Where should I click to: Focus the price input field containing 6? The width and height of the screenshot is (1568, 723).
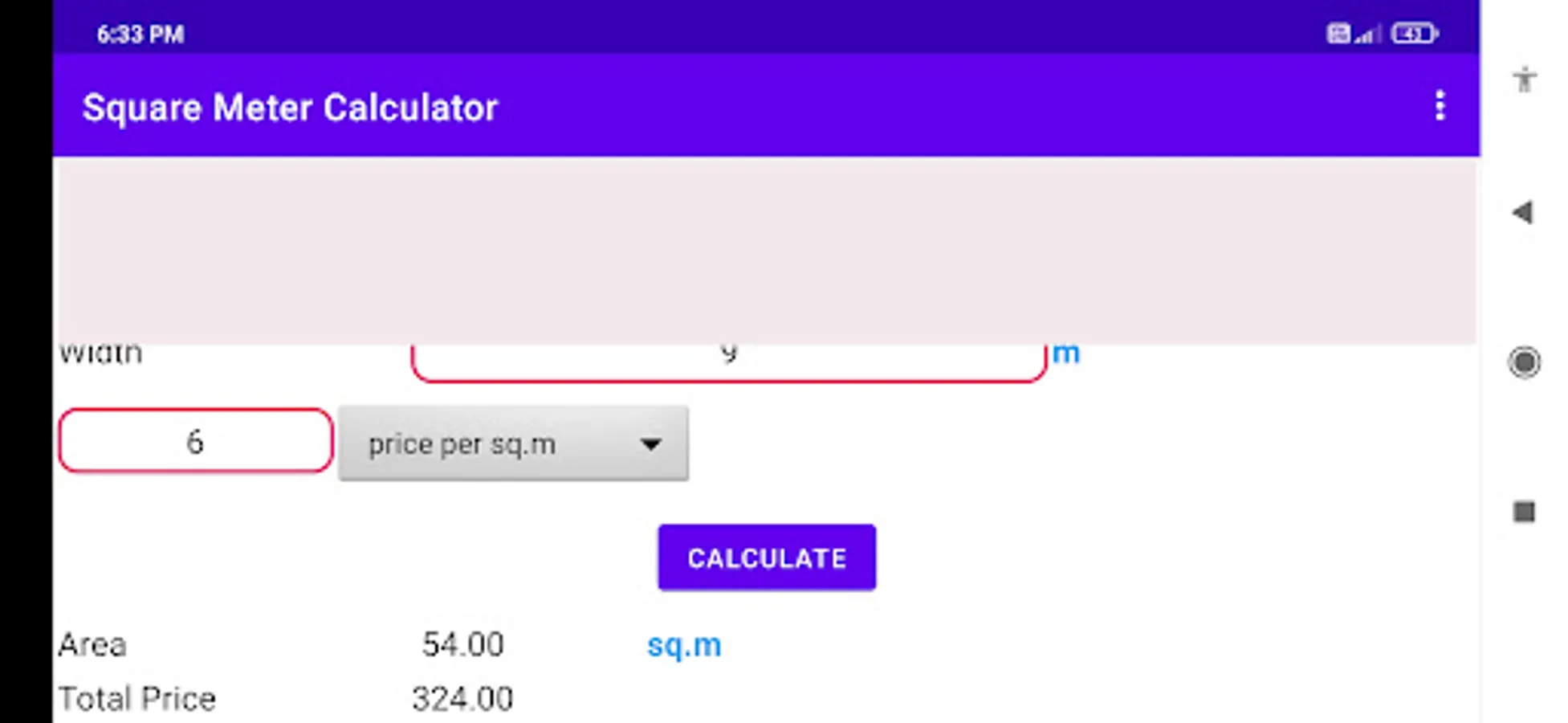(195, 441)
